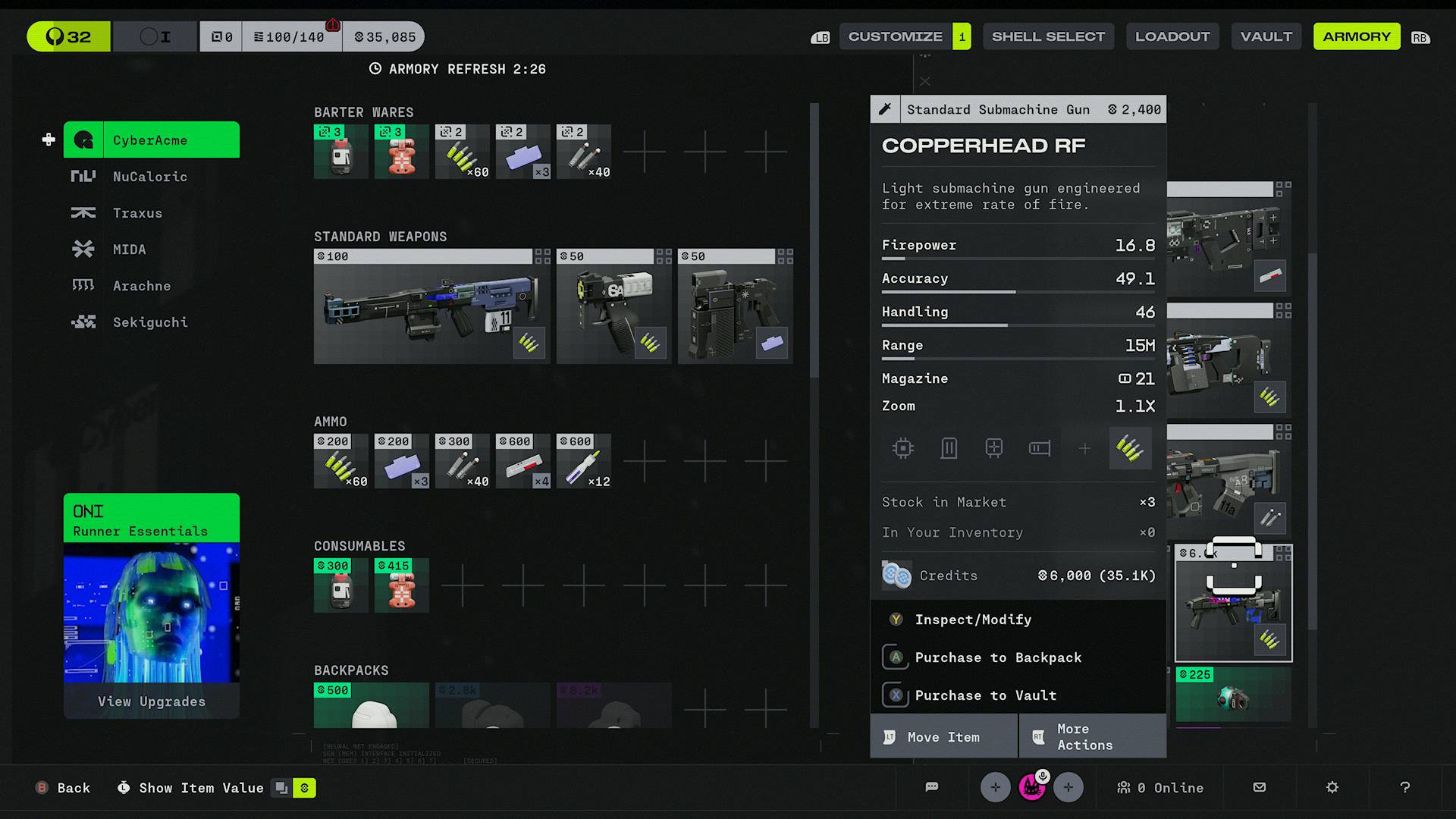Select the highlighted ammo slot on Copperhead RF

(1130, 448)
